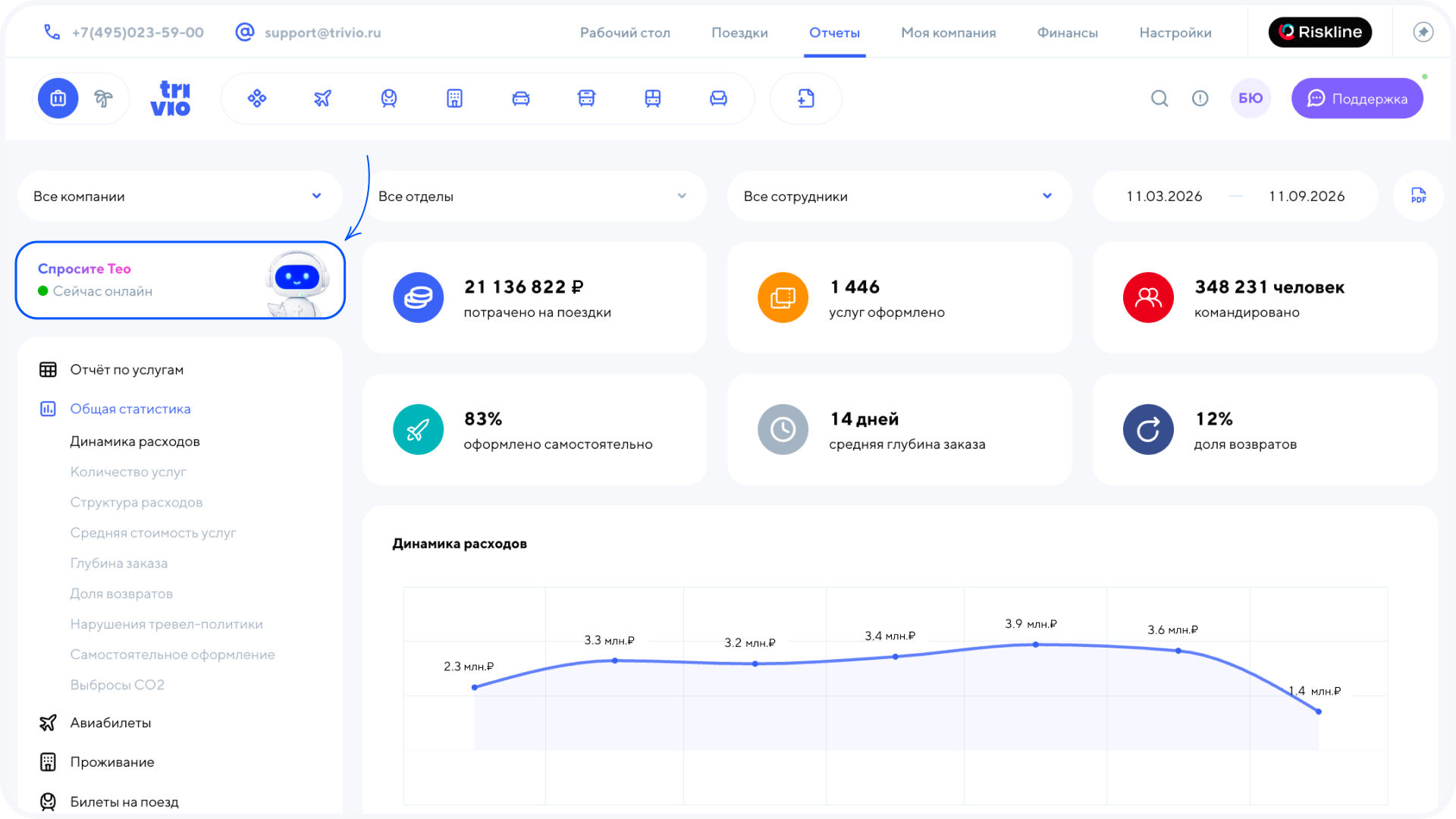The image size is (1456, 819).
Task: Open the БЮ user avatar
Action: [1250, 99]
